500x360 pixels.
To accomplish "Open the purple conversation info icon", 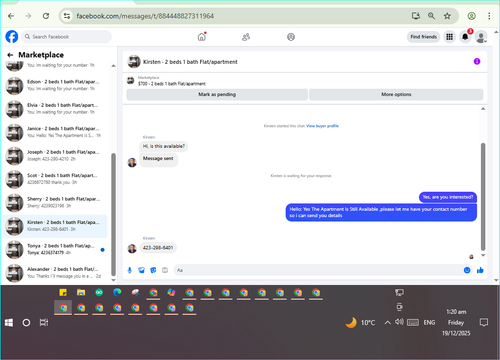I will pyautogui.click(x=477, y=61).
